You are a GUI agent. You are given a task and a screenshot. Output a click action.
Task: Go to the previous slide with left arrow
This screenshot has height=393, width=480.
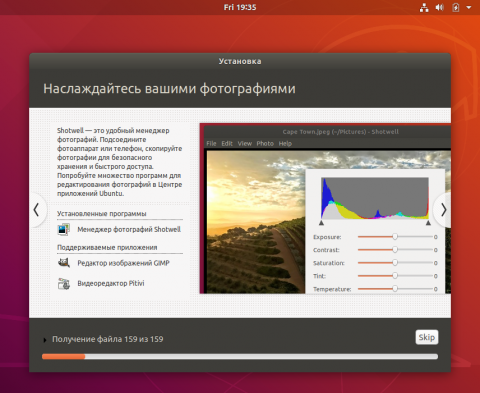[x=36, y=210]
